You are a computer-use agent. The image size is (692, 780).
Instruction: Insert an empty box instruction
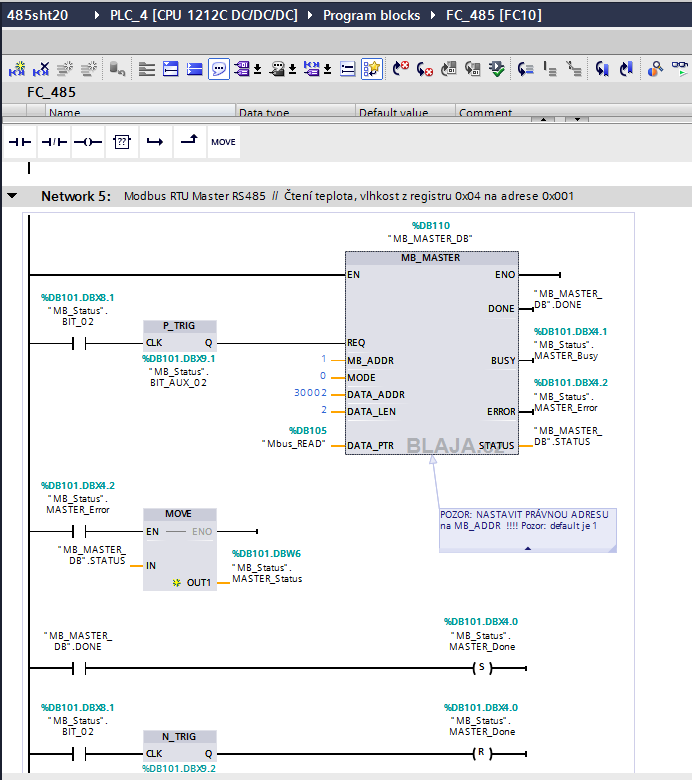(122, 142)
